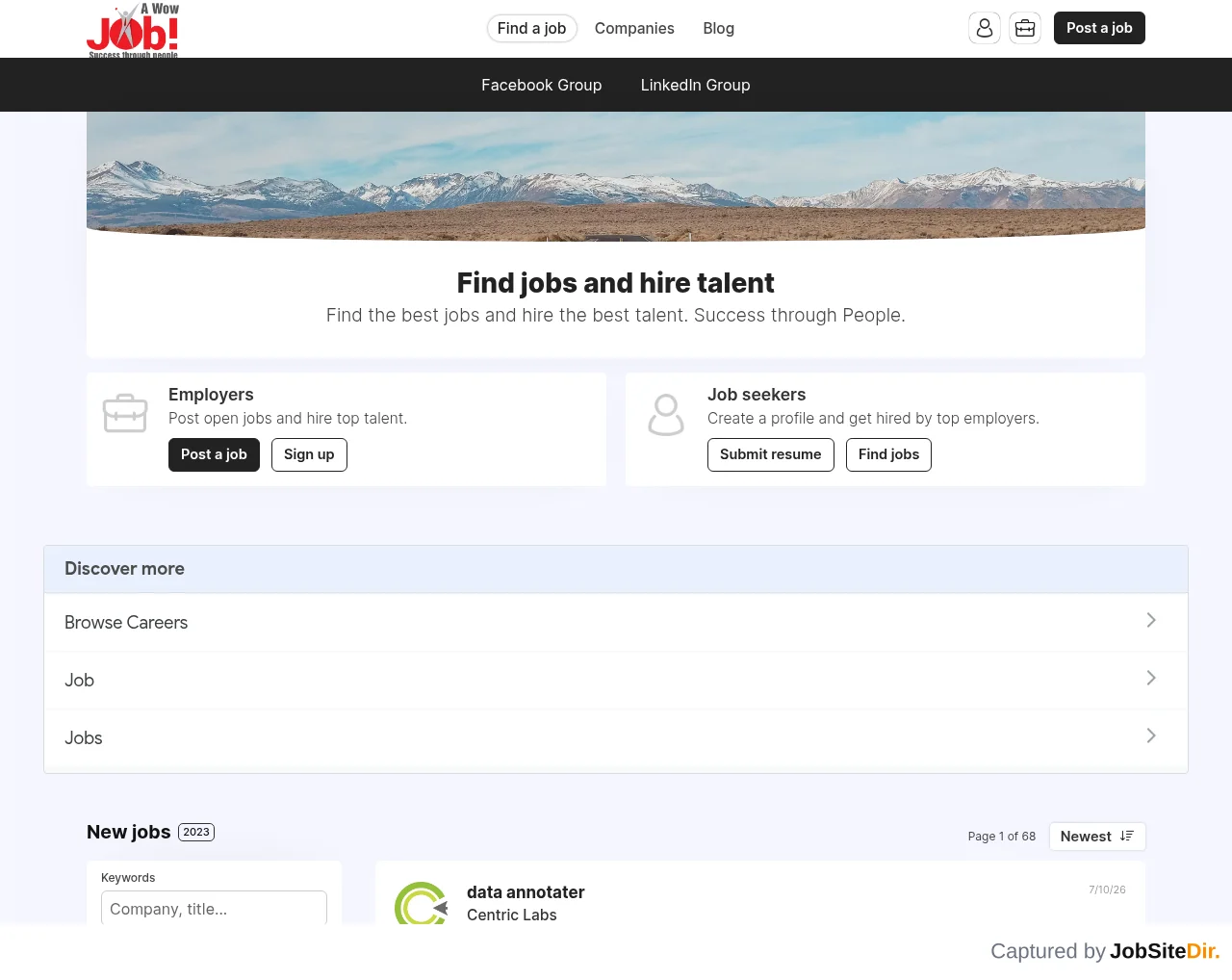1232x980 pixels.
Task: Go to the Companies nav item
Action: [x=634, y=29]
